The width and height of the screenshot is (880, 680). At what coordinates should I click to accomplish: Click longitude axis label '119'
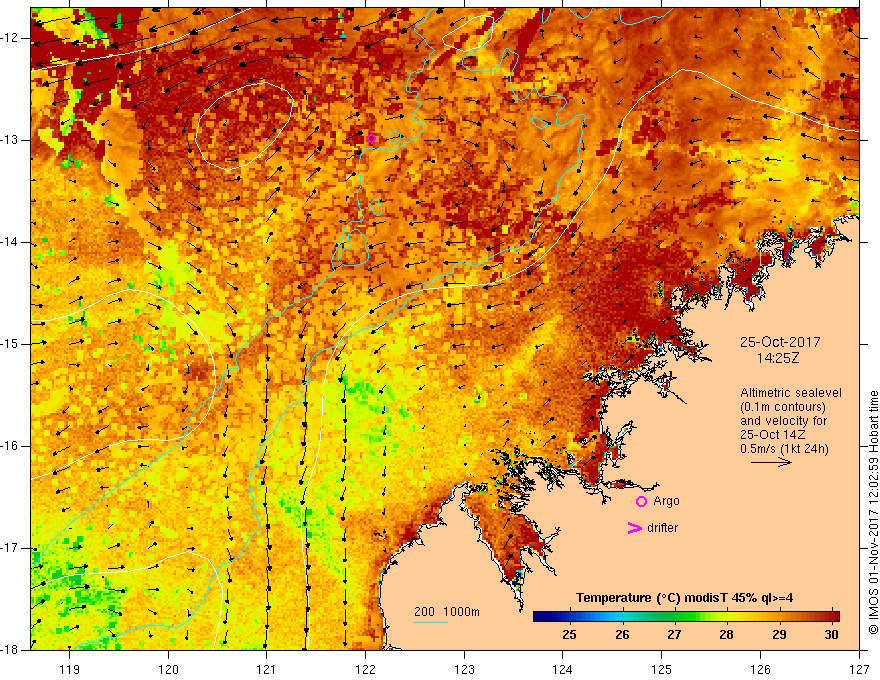coord(70,669)
